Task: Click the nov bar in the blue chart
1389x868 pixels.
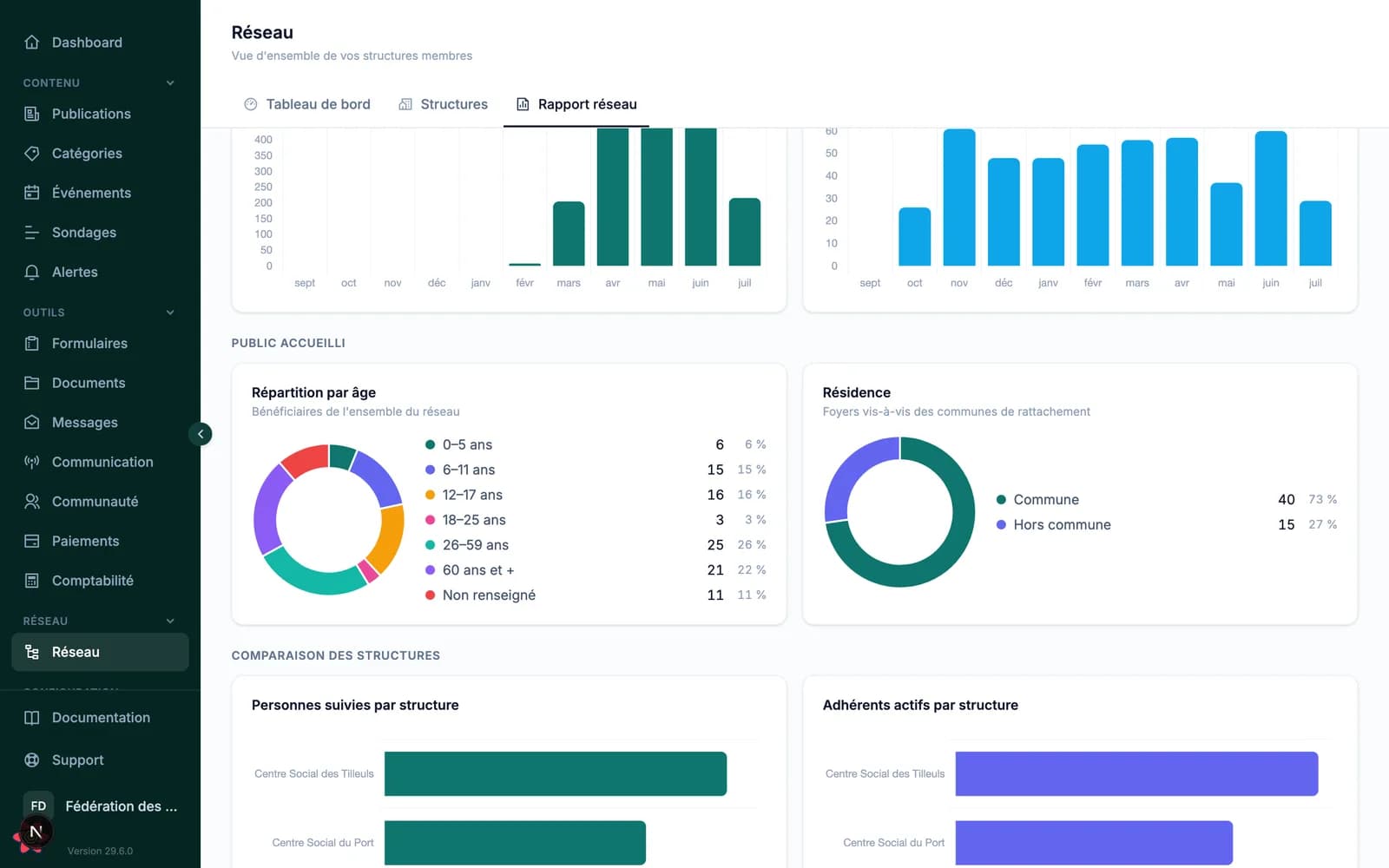Action: pyautogui.click(x=959, y=197)
